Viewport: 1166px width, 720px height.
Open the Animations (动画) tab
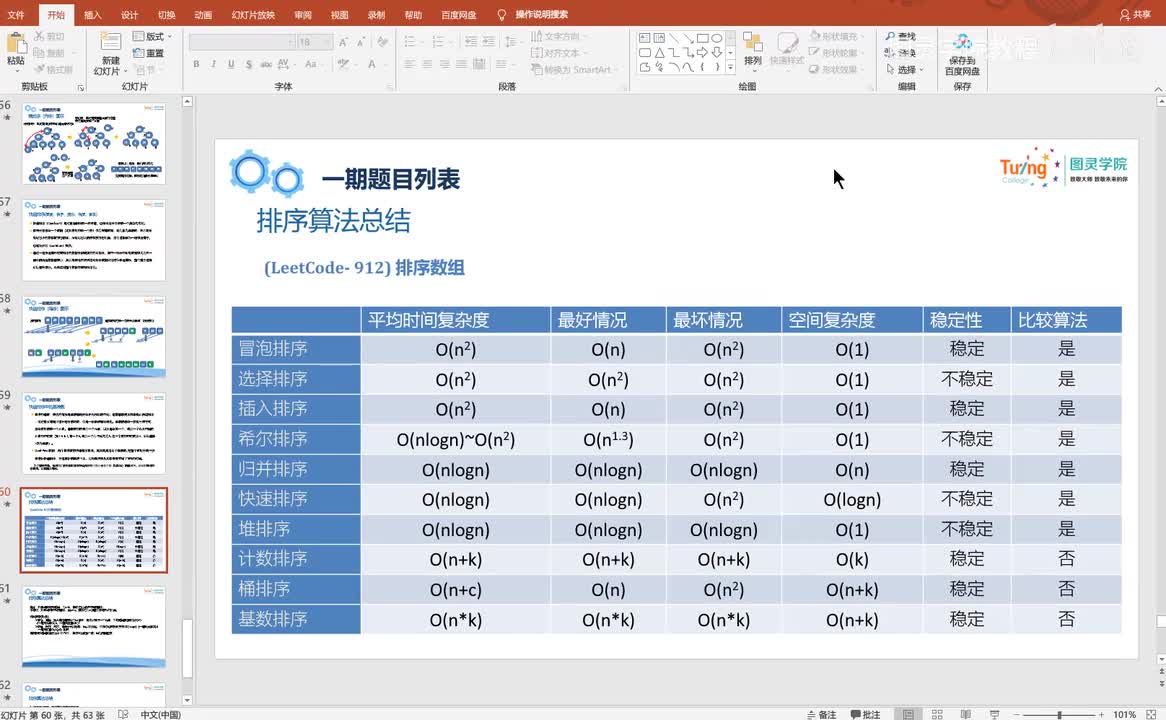[203, 15]
